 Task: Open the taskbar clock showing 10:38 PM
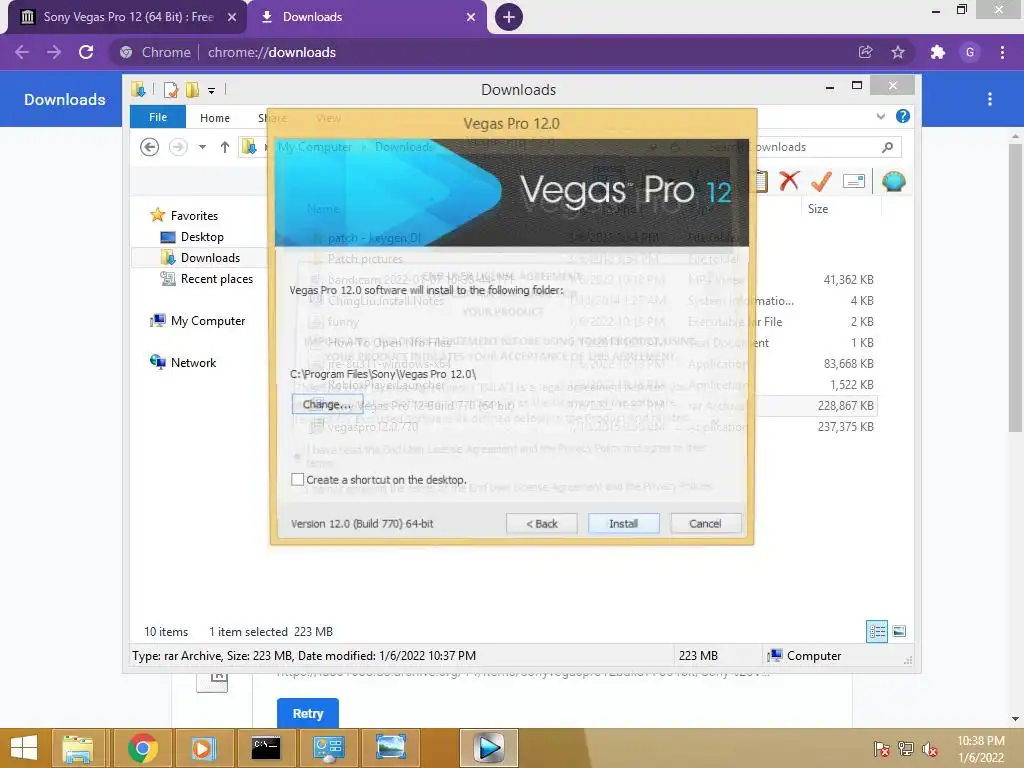[980, 749]
